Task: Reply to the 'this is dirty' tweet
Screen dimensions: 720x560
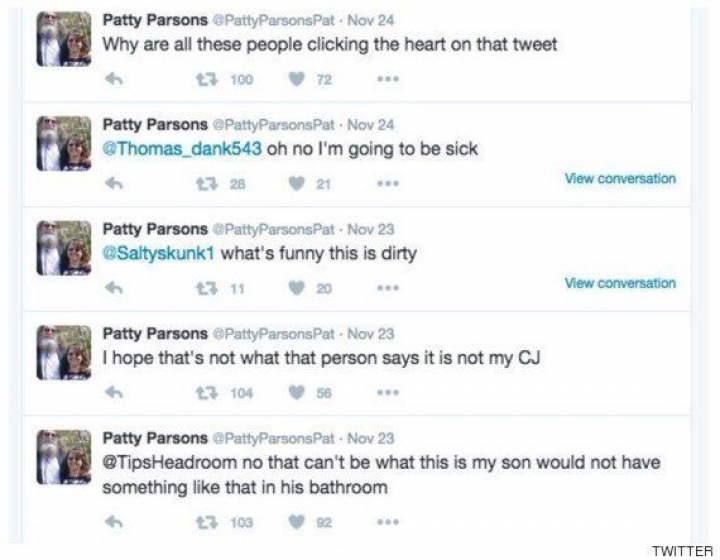Action: pos(113,288)
